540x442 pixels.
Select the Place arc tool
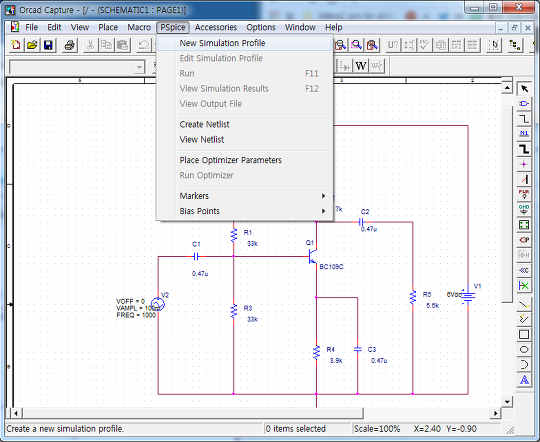click(524, 365)
